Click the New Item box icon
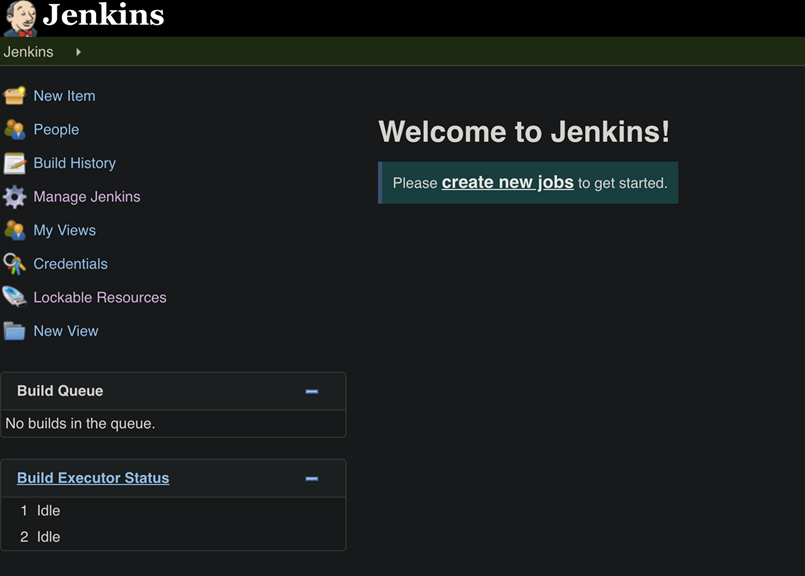Viewport: 805px width, 576px height. click(x=14, y=95)
